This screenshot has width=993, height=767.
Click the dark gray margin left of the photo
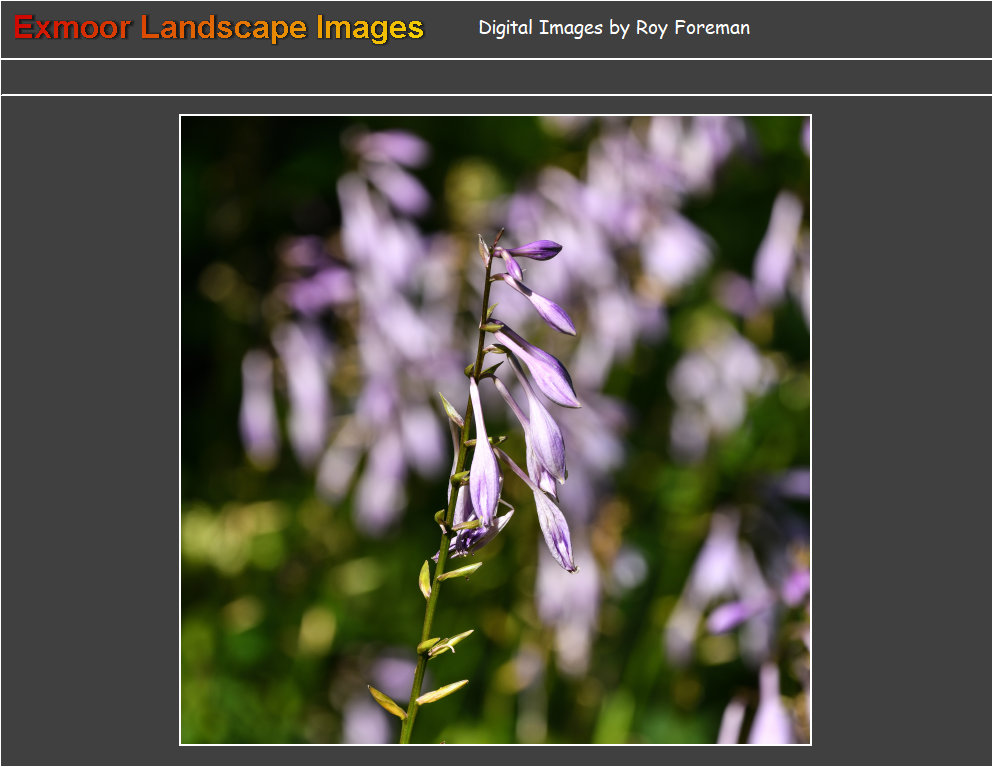90,430
